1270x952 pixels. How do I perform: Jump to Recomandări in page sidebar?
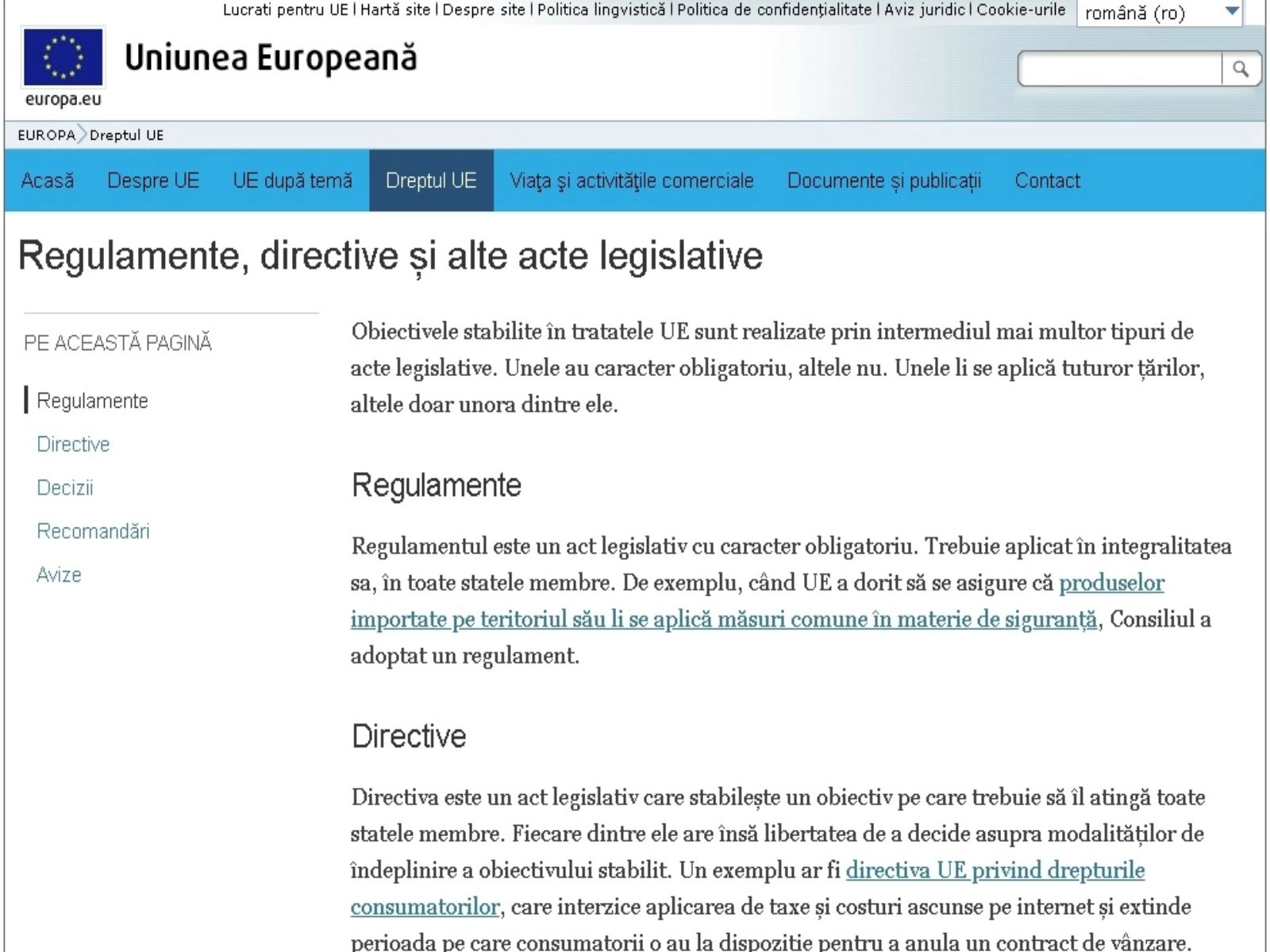[93, 532]
